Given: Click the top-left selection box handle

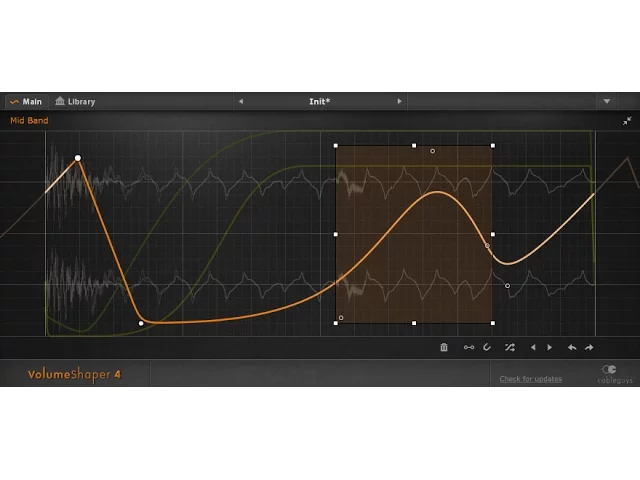Looking at the screenshot, I should pos(336,146).
